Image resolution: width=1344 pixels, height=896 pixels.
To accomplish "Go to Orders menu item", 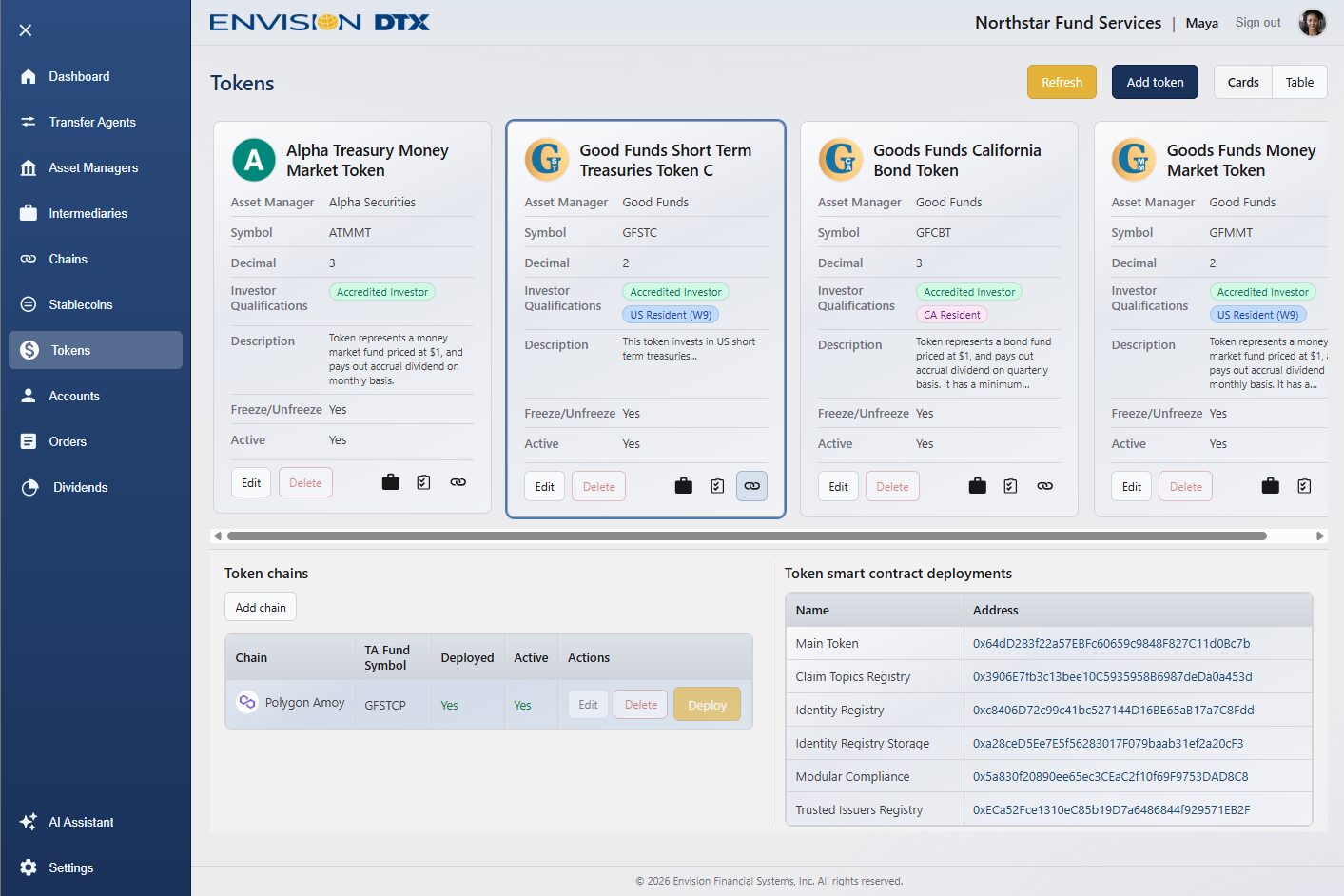I will tap(68, 441).
